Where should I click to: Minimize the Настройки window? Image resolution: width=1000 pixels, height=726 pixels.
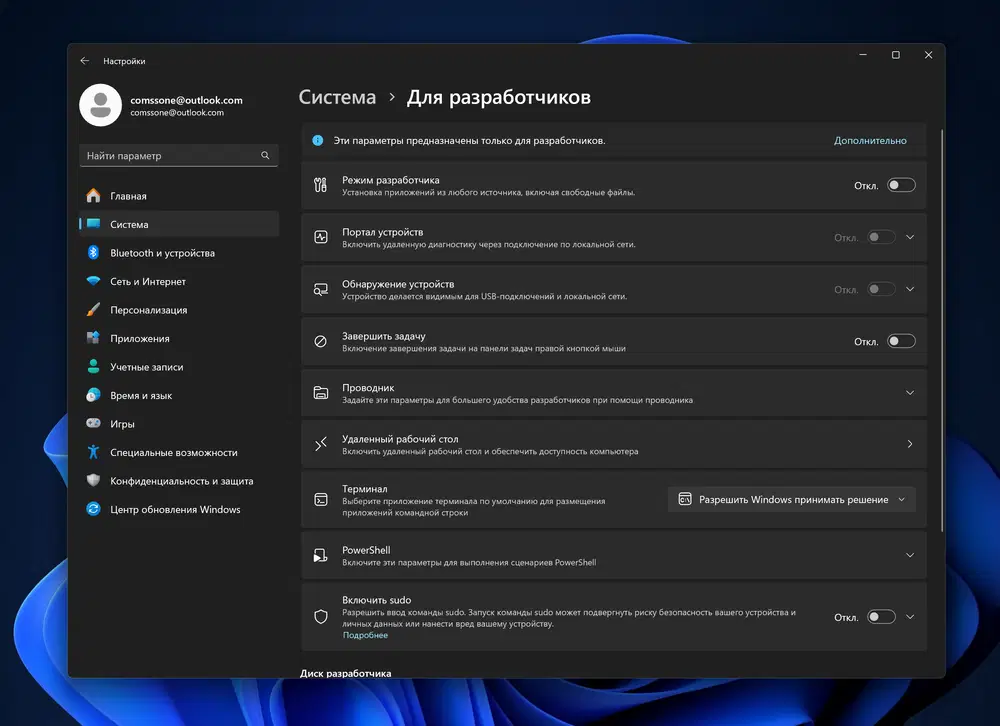863,55
